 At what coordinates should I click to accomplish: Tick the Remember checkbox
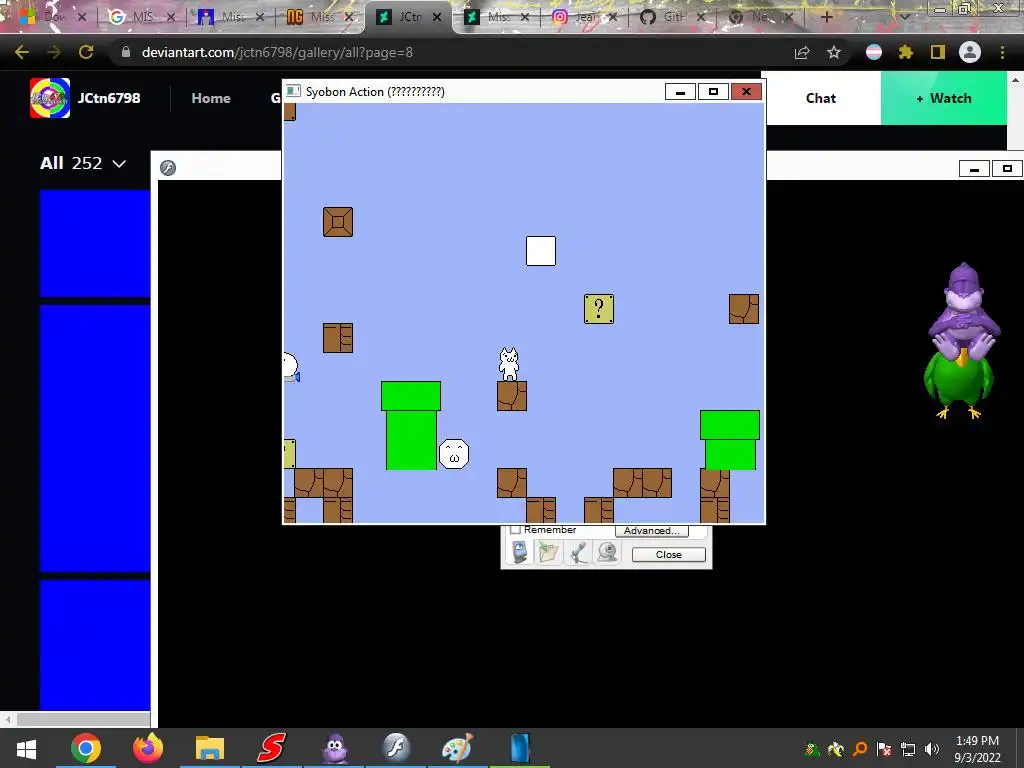515,529
